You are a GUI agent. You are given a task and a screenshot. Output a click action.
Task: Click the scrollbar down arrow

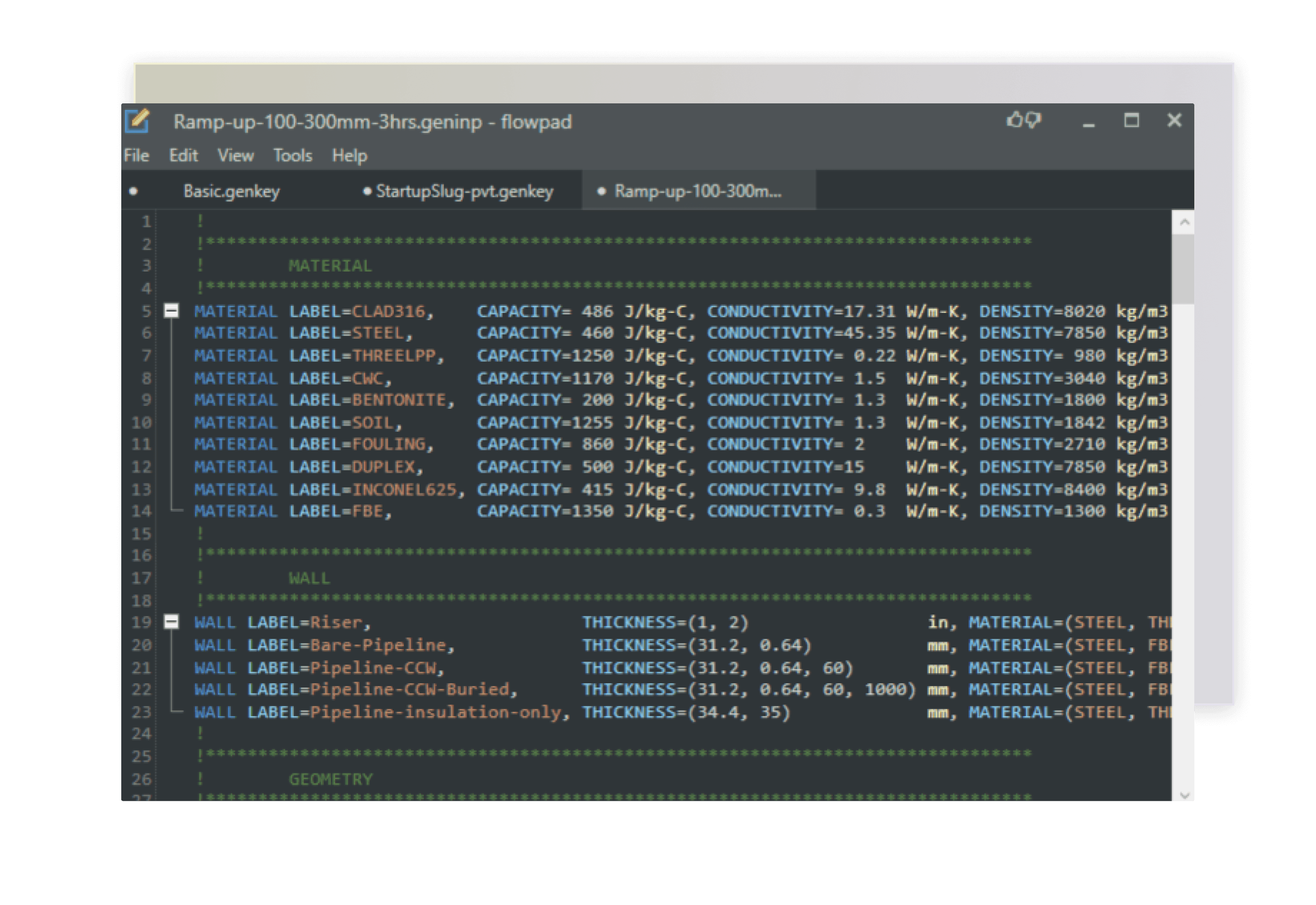[1183, 795]
